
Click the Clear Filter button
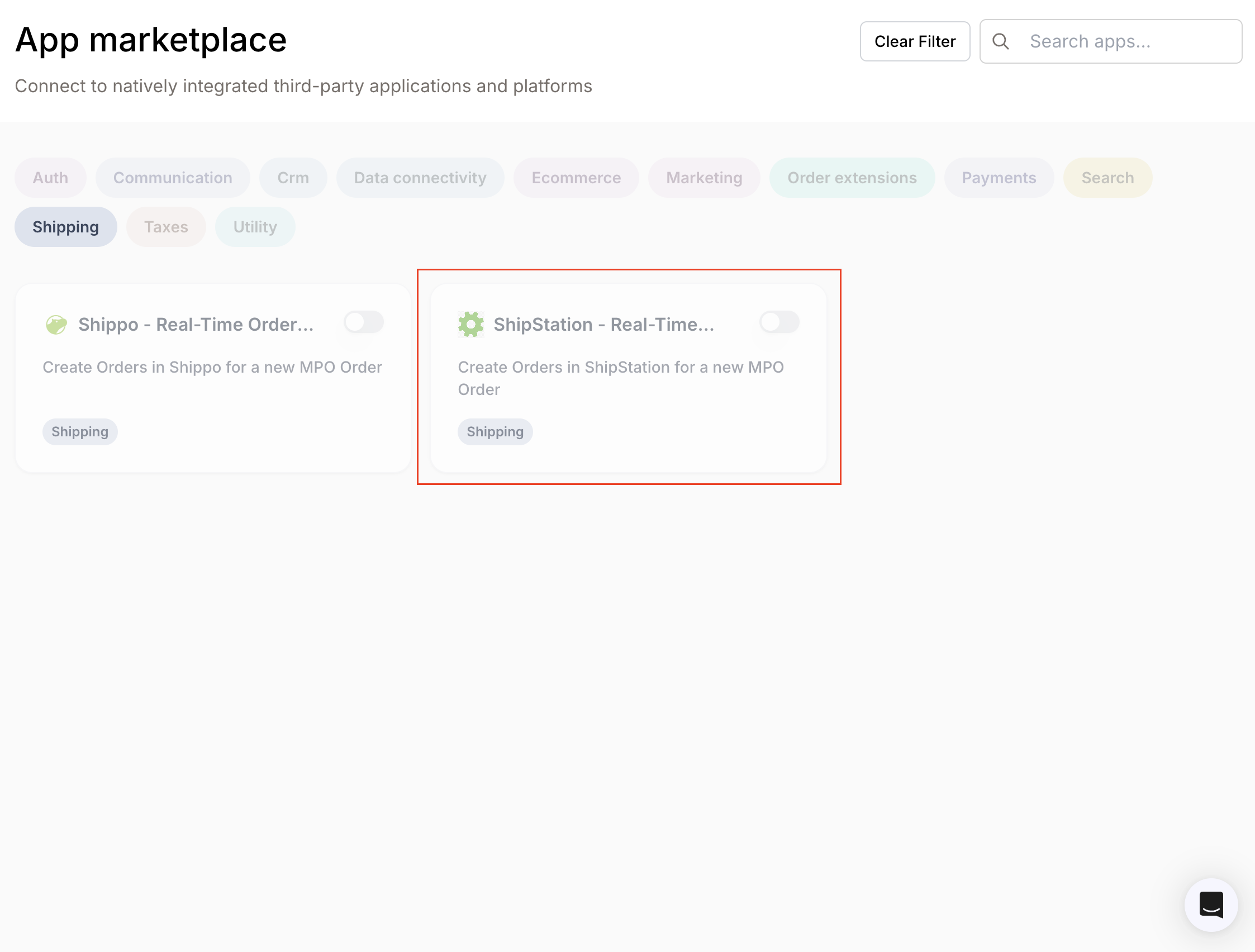coord(915,41)
